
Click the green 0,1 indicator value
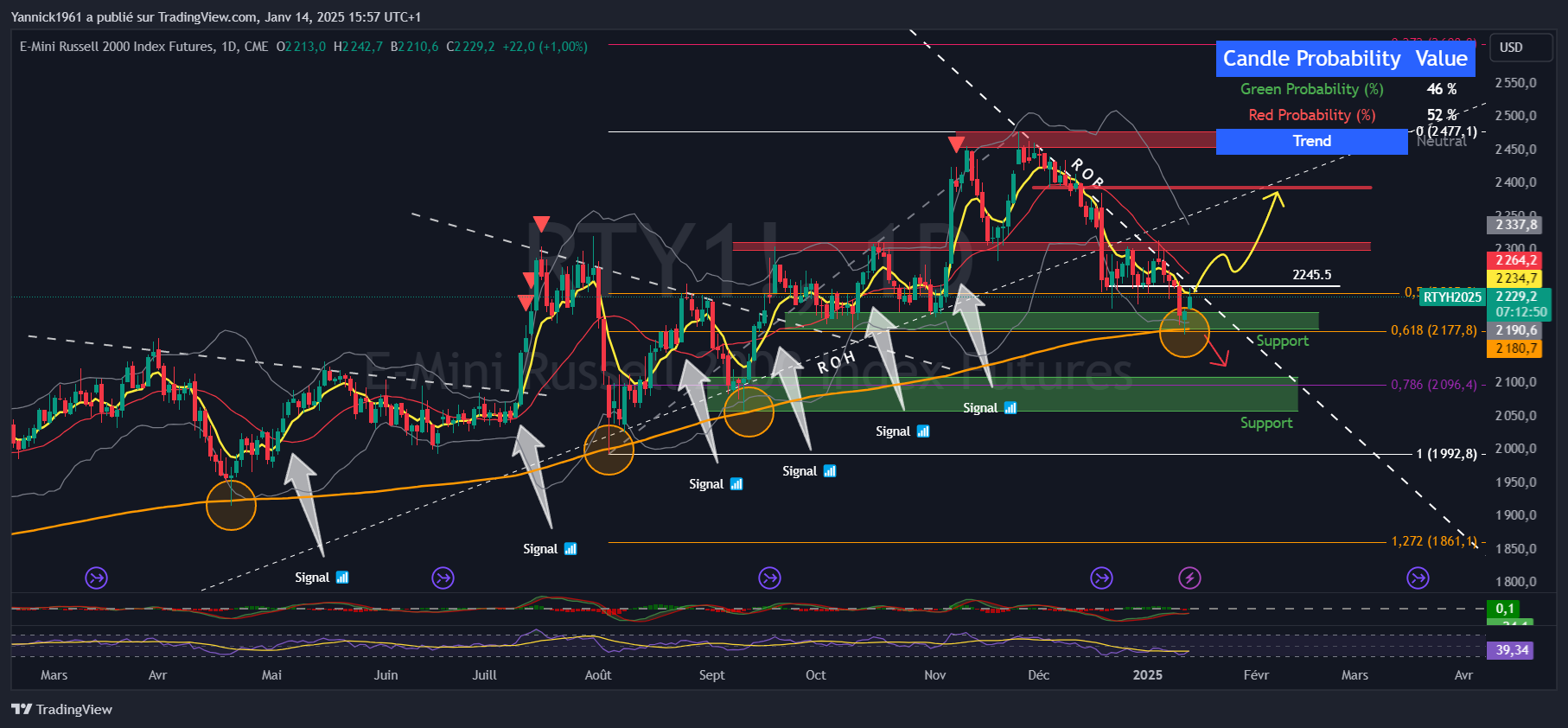1505,609
